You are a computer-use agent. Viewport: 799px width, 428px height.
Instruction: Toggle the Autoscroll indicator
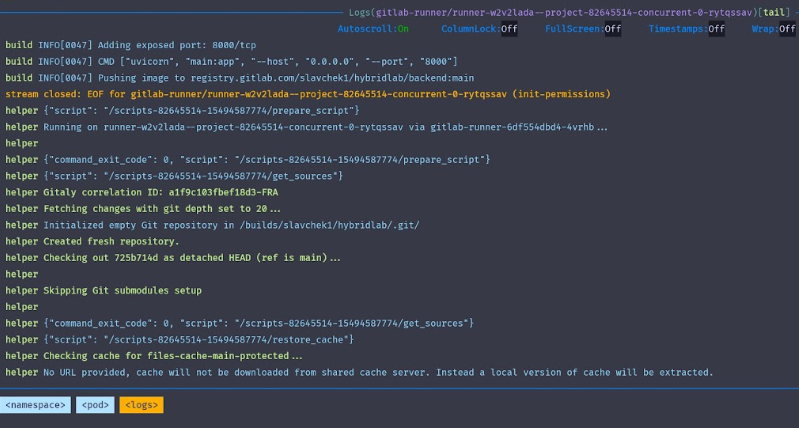pyautogui.click(x=373, y=29)
